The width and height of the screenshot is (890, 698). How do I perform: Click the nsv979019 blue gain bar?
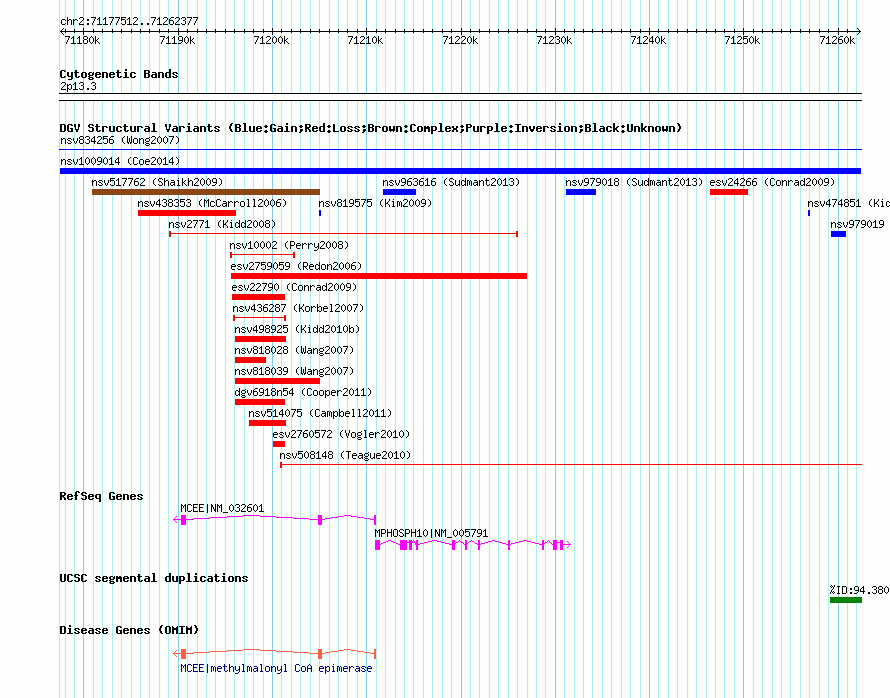(838, 234)
